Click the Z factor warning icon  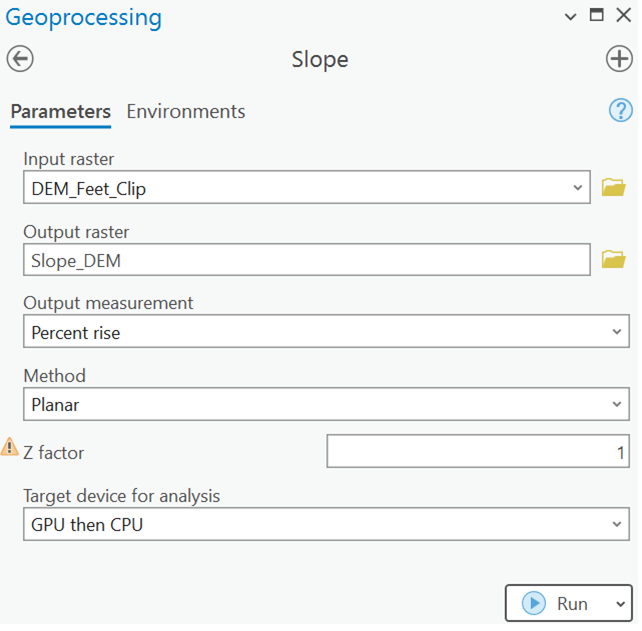[10, 447]
